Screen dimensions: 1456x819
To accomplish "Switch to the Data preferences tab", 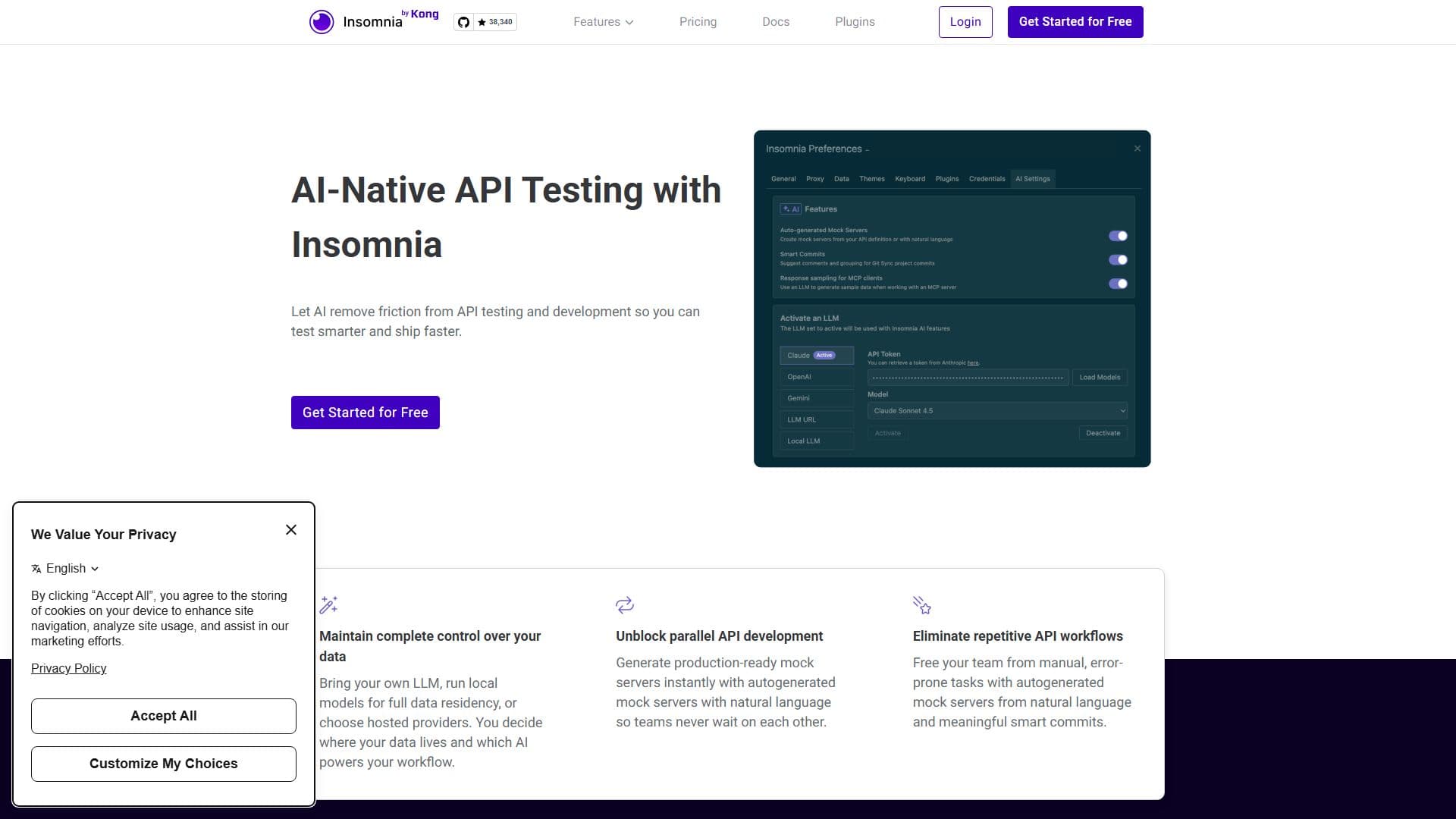I will click(x=842, y=179).
